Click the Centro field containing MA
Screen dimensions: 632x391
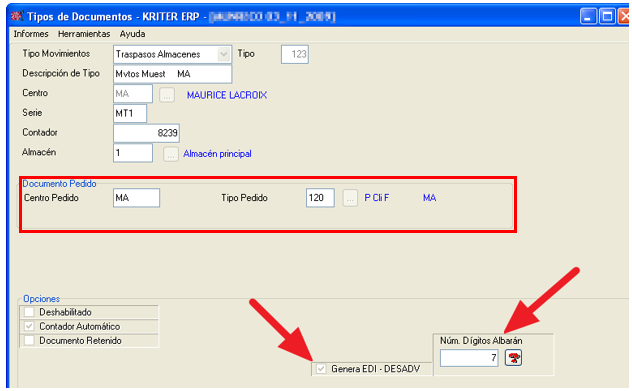(133, 94)
